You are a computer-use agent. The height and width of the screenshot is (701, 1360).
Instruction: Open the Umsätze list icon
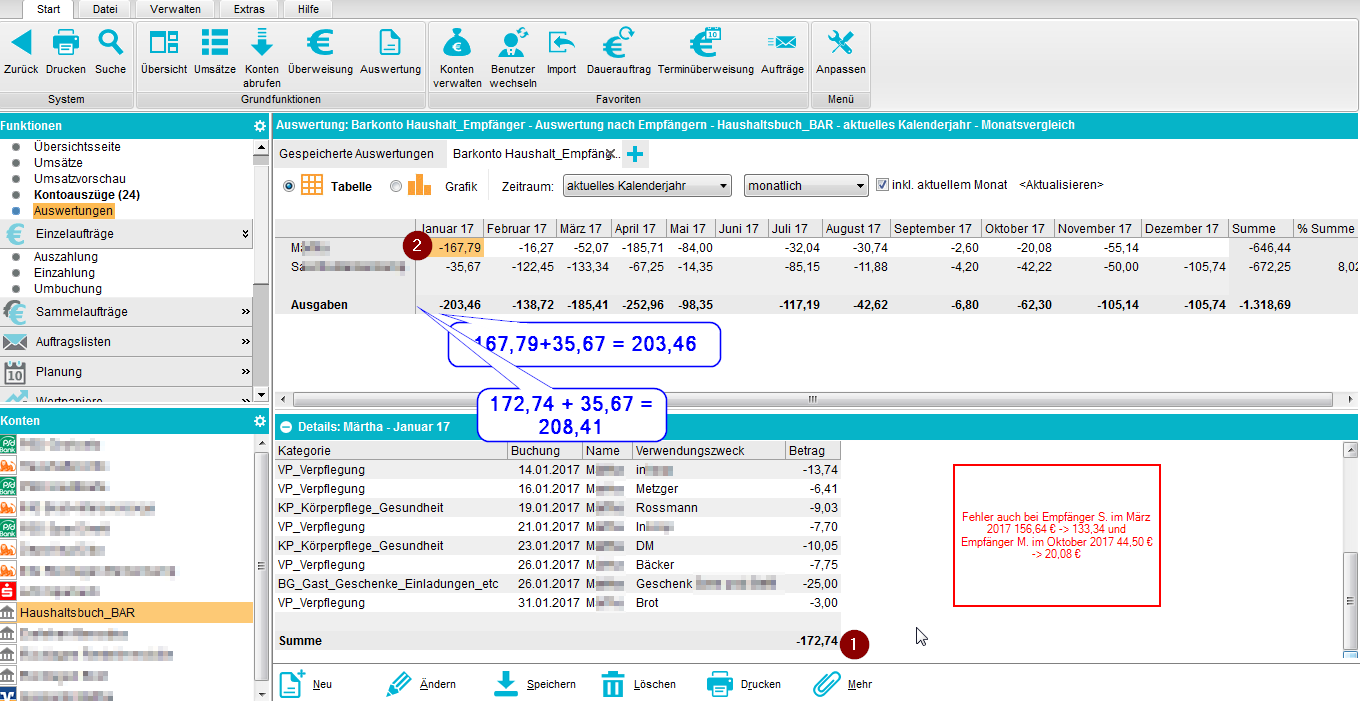click(214, 43)
